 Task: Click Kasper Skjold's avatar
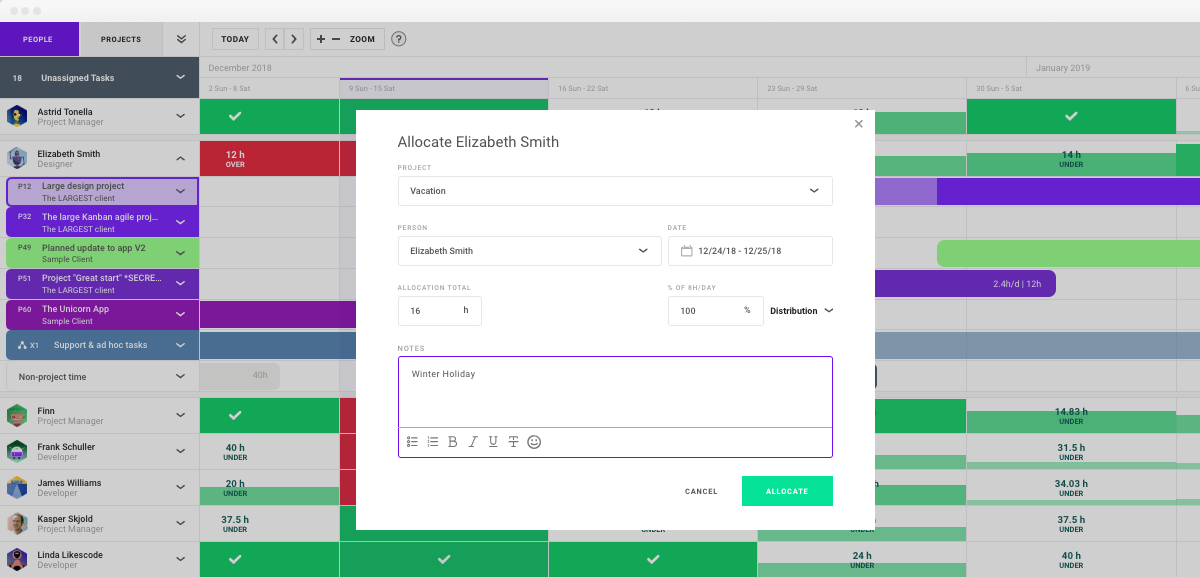pos(17,524)
